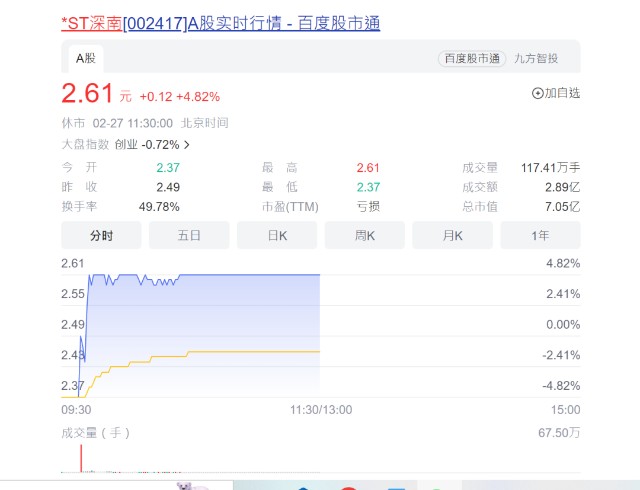Screen dimensions: 640x490
Task: Click the 11:30/13:00 time axis label
Action: [321, 410]
